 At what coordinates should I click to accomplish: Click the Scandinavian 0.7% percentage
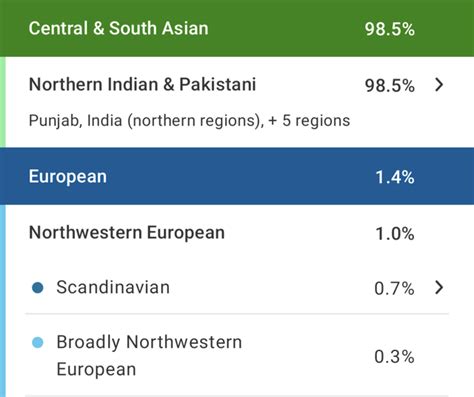coord(394,288)
